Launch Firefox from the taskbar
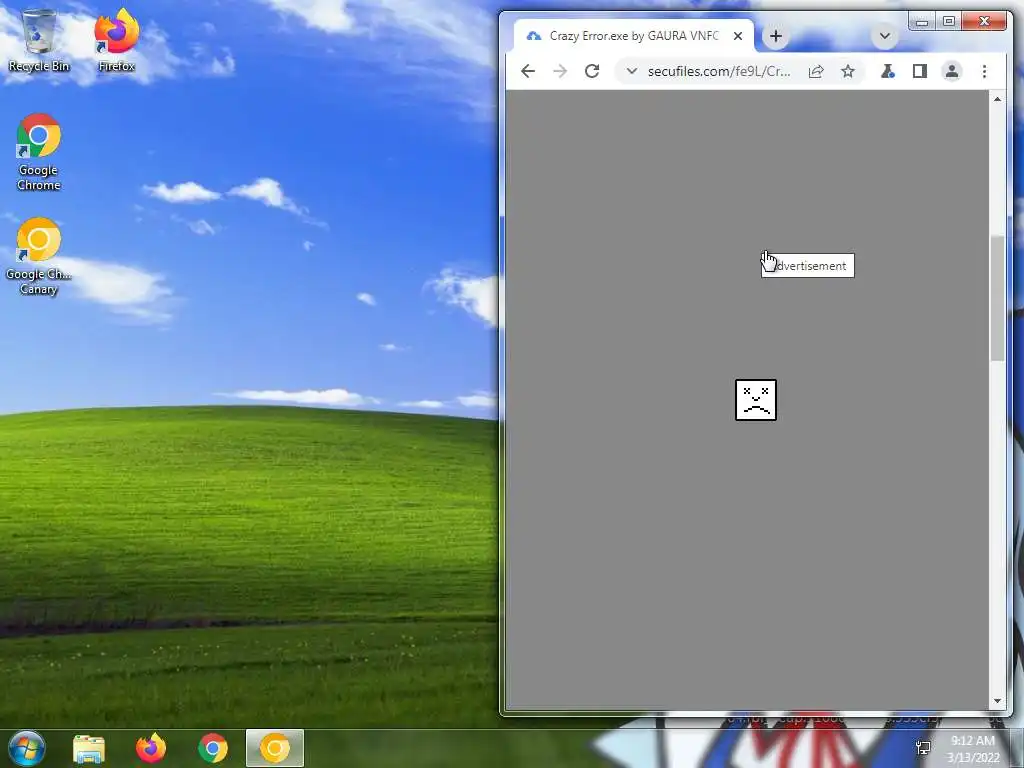 [x=151, y=748]
